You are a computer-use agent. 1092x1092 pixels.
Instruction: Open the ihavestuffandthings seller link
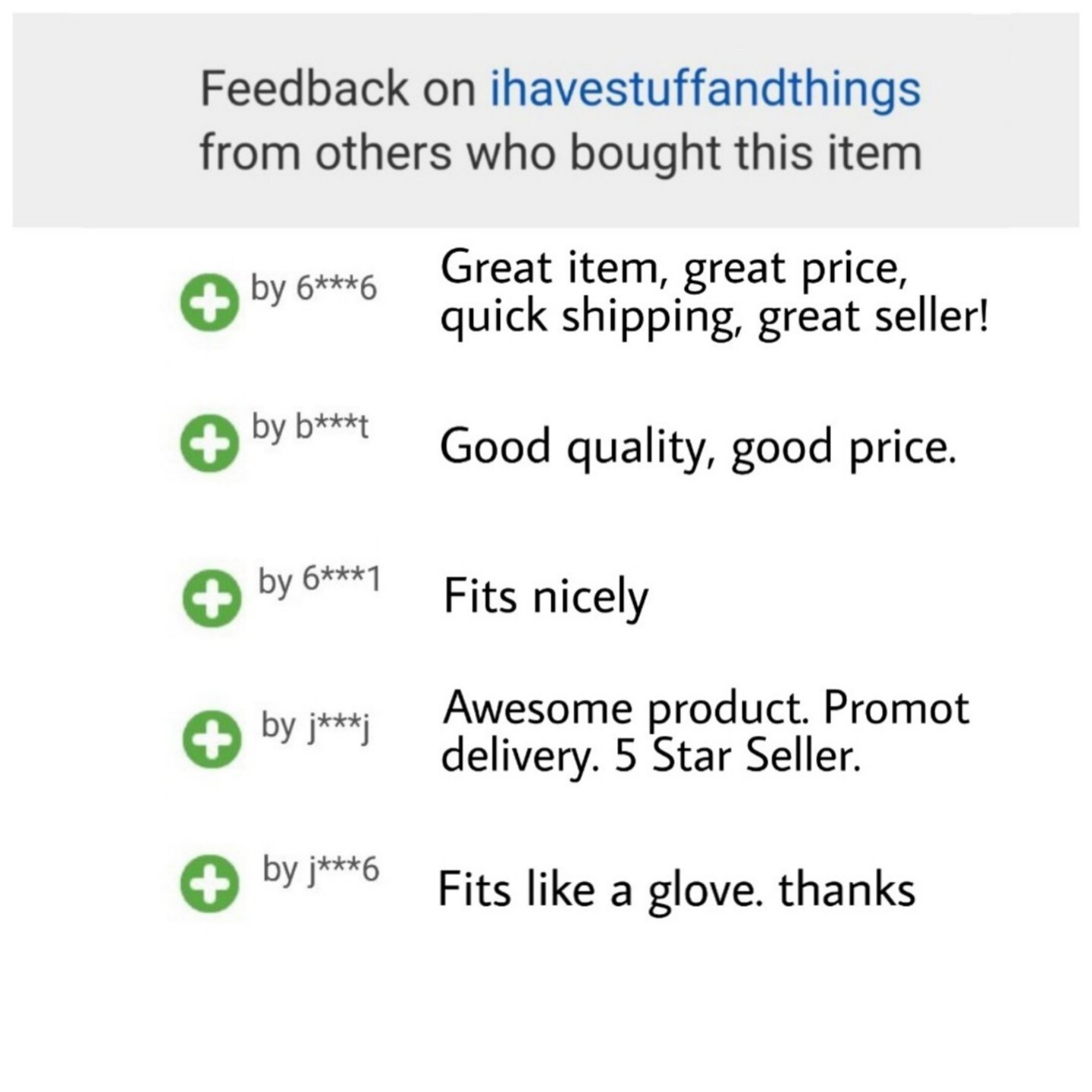705,89
